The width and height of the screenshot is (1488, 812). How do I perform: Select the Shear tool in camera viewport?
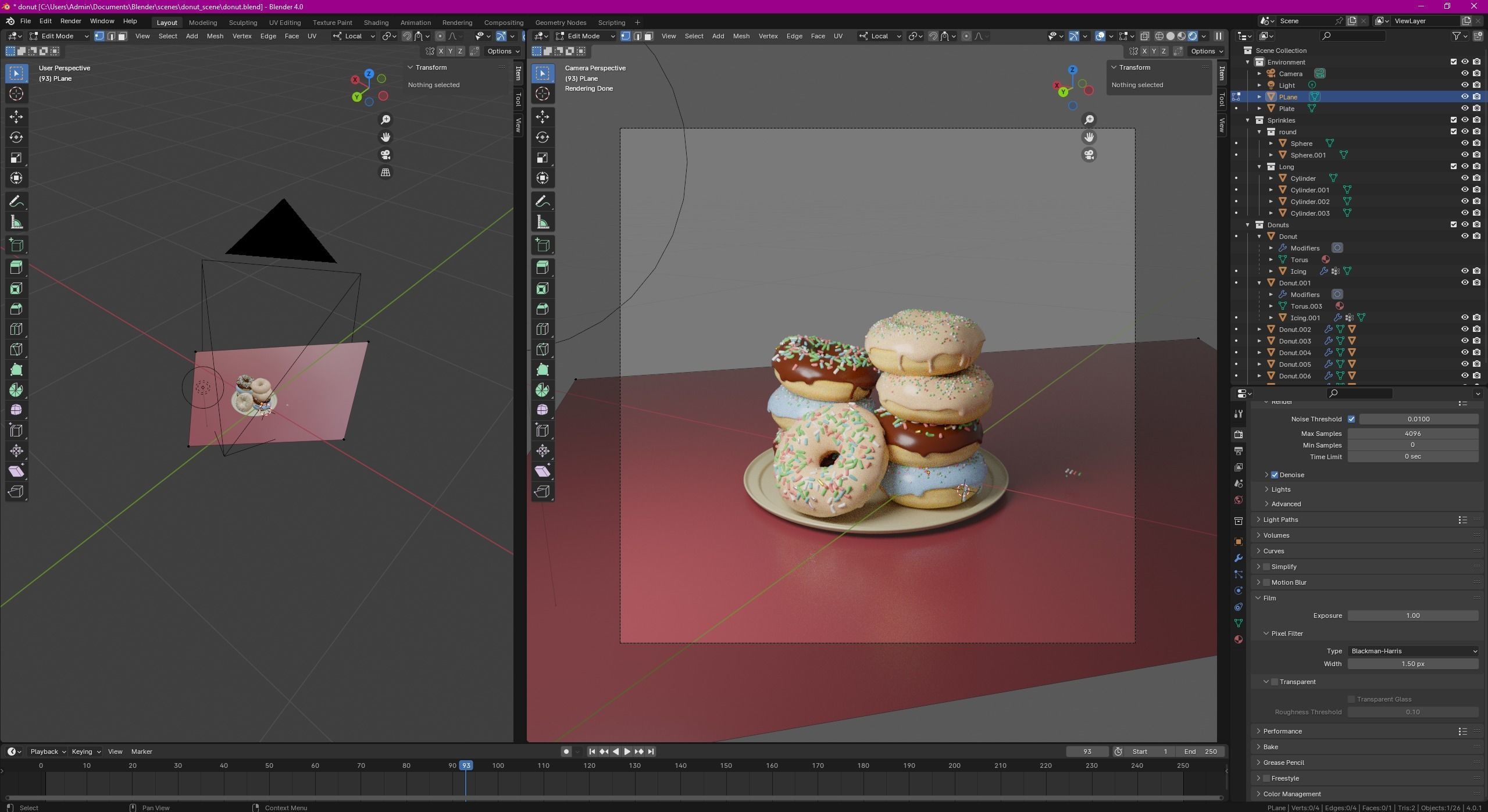(543, 471)
